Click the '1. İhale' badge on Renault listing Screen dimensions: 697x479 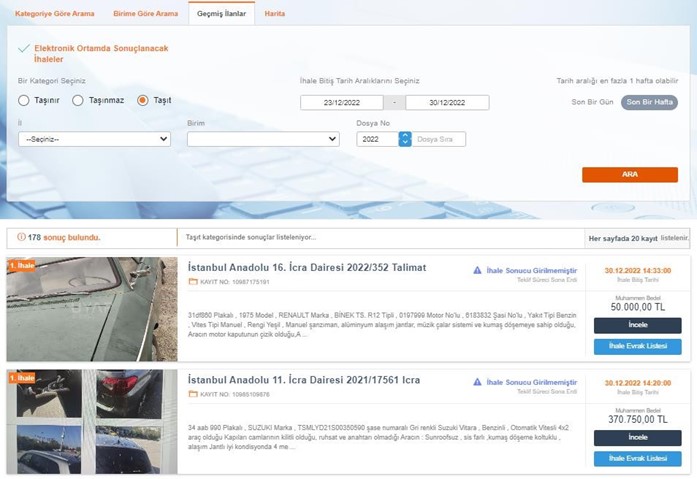click(x=21, y=265)
